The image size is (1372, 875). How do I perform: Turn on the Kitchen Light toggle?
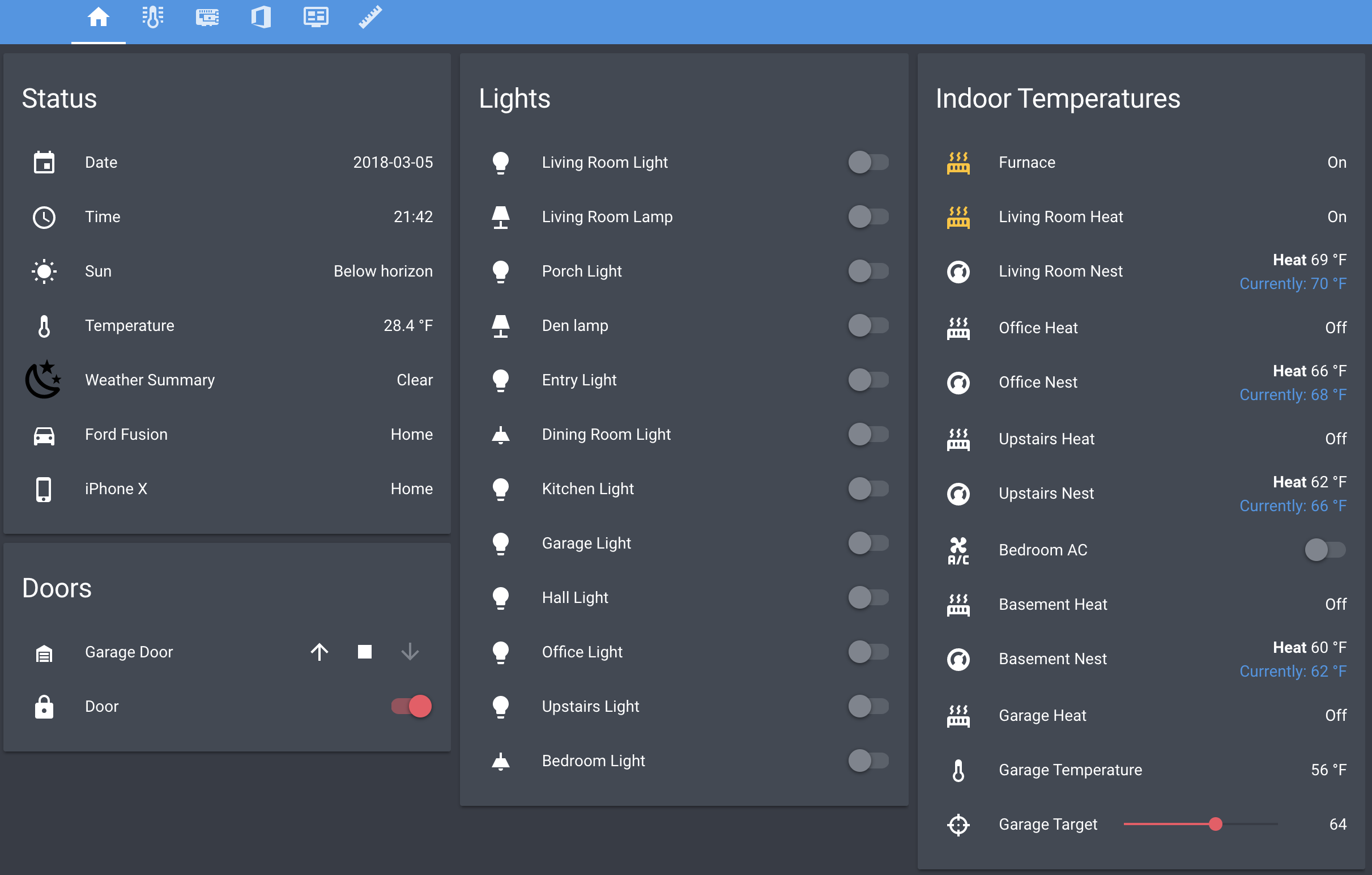click(x=868, y=489)
